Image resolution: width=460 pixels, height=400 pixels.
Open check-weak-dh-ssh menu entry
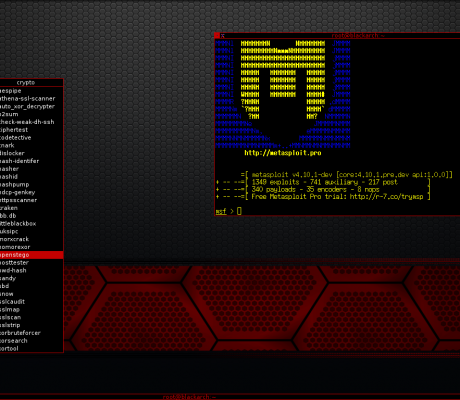coord(31,122)
